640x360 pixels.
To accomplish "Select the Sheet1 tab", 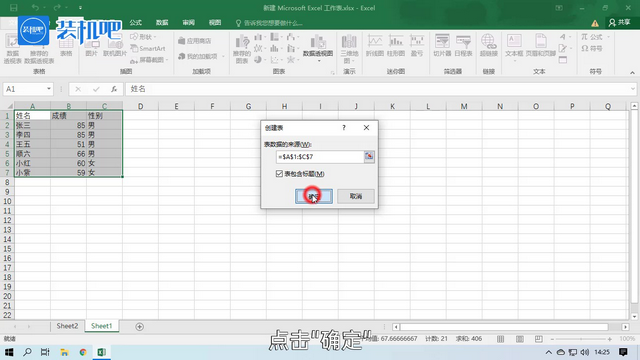I will (102, 326).
